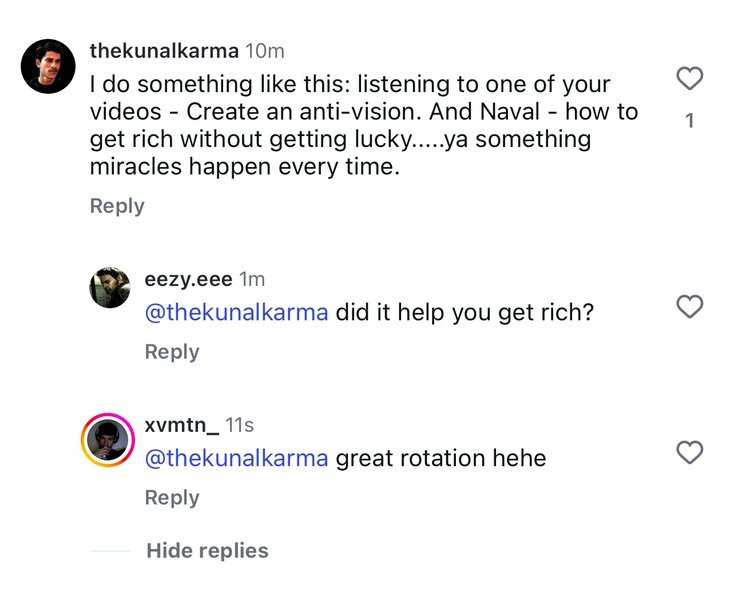Click the xvmtn_ username
The width and height of the screenshot is (738, 600).
182,425
